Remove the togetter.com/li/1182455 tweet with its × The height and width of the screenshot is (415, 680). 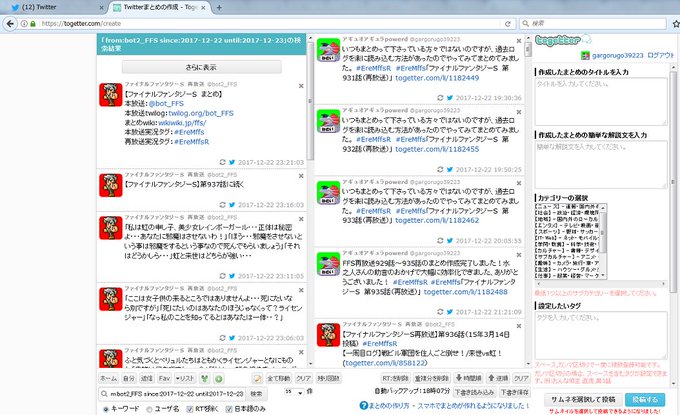519,112
